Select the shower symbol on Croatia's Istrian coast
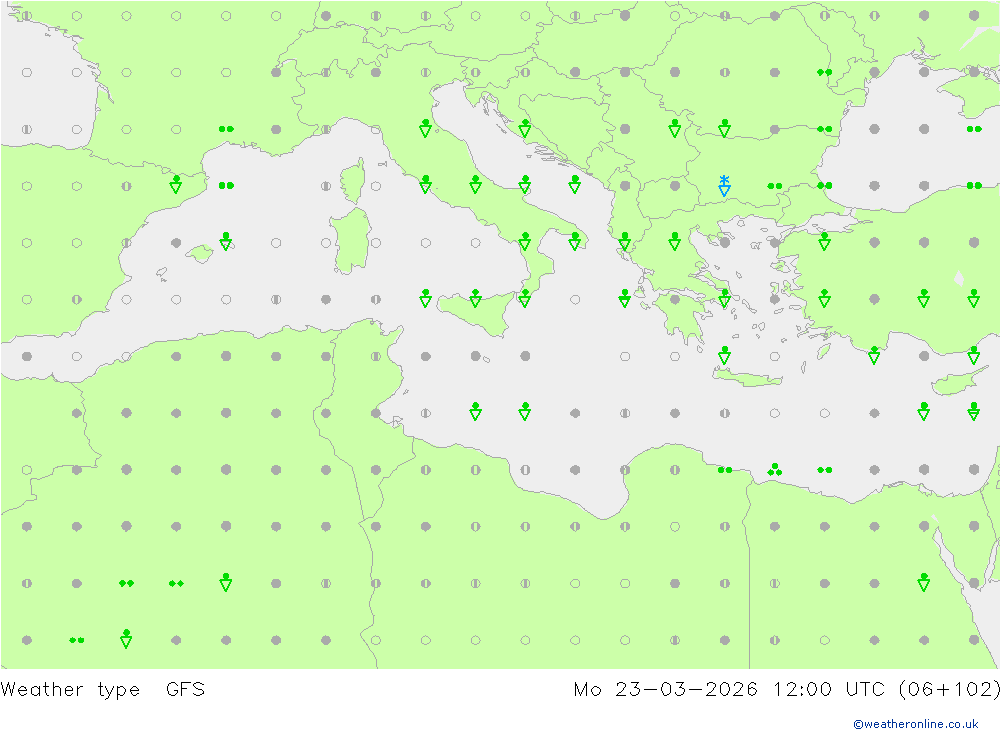This screenshot has width=1000, height=733. pyautogui.click(x=524, y=128)
